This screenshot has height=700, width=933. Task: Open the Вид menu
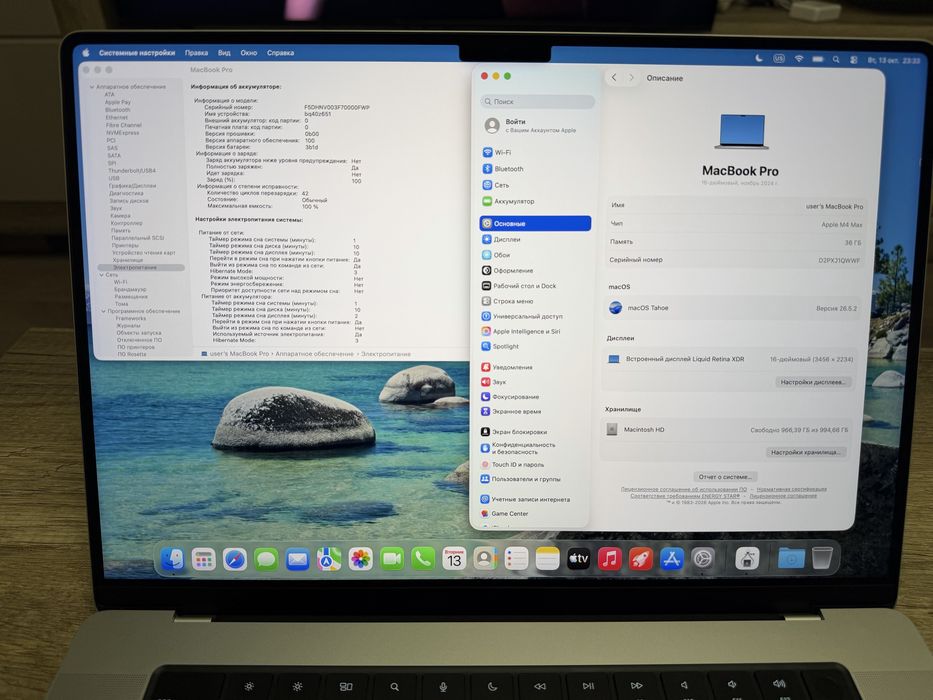224,53
